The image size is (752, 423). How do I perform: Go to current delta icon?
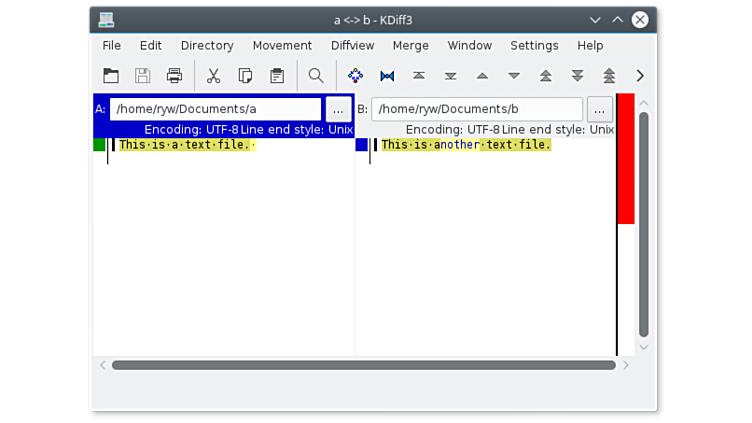click(x=355, y=76)
